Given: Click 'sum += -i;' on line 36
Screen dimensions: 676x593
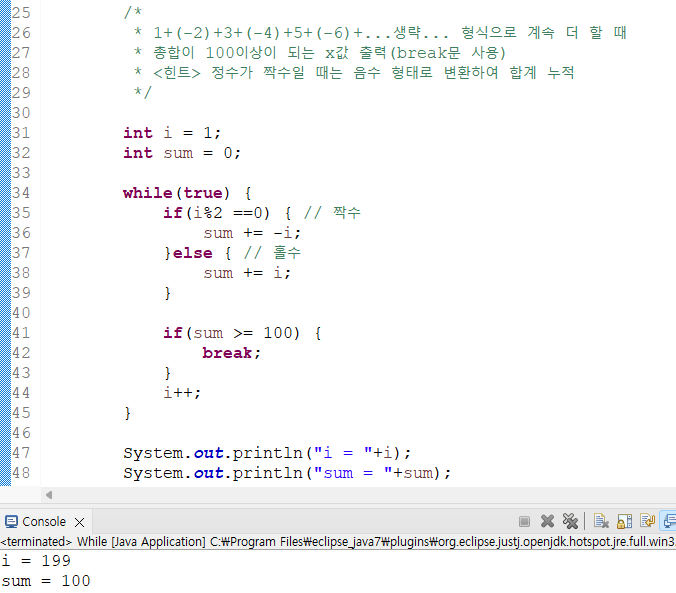Looking at the screenshot, I should (252, 233).
